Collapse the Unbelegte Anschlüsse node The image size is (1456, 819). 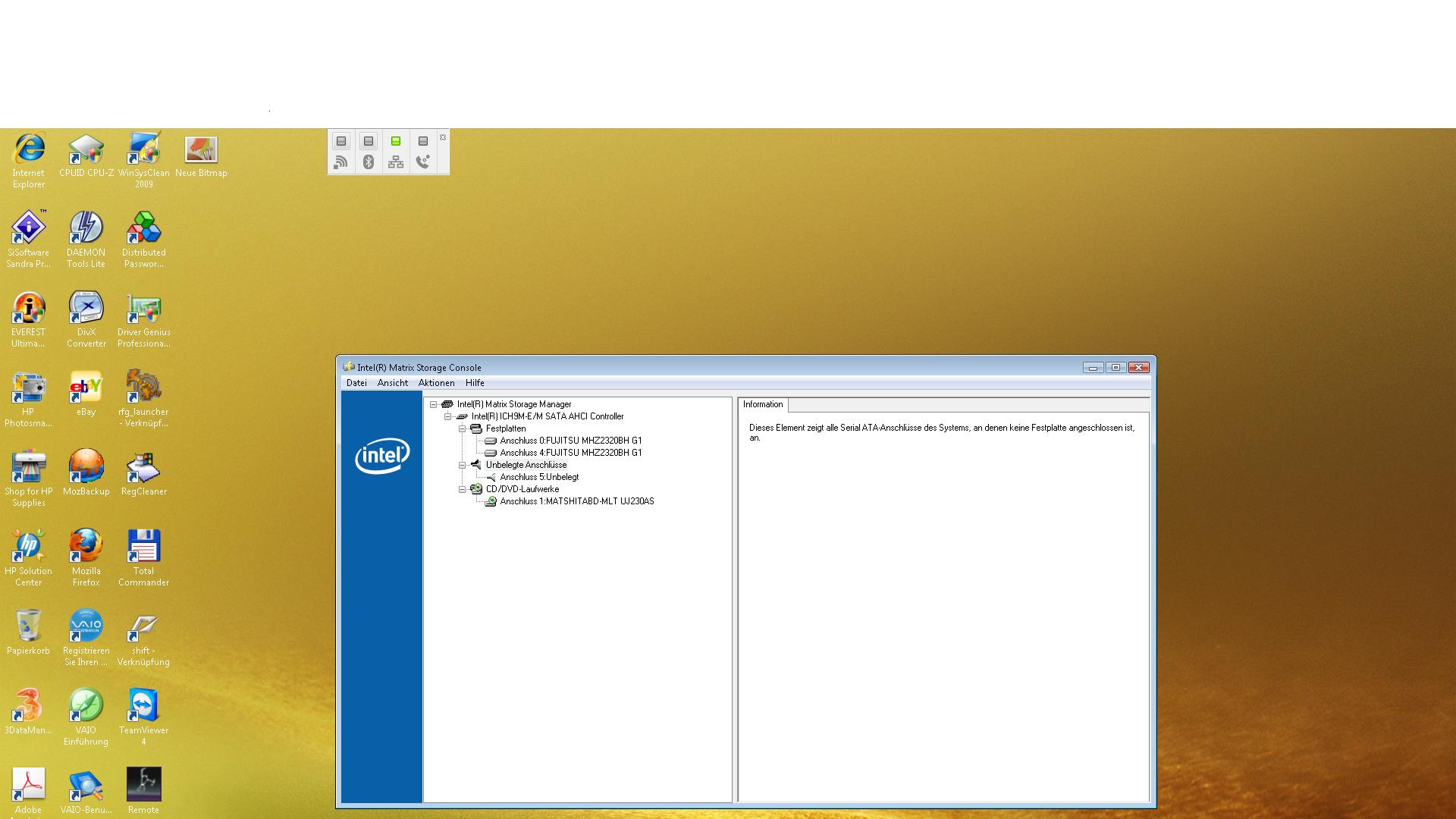coord(462,465)
